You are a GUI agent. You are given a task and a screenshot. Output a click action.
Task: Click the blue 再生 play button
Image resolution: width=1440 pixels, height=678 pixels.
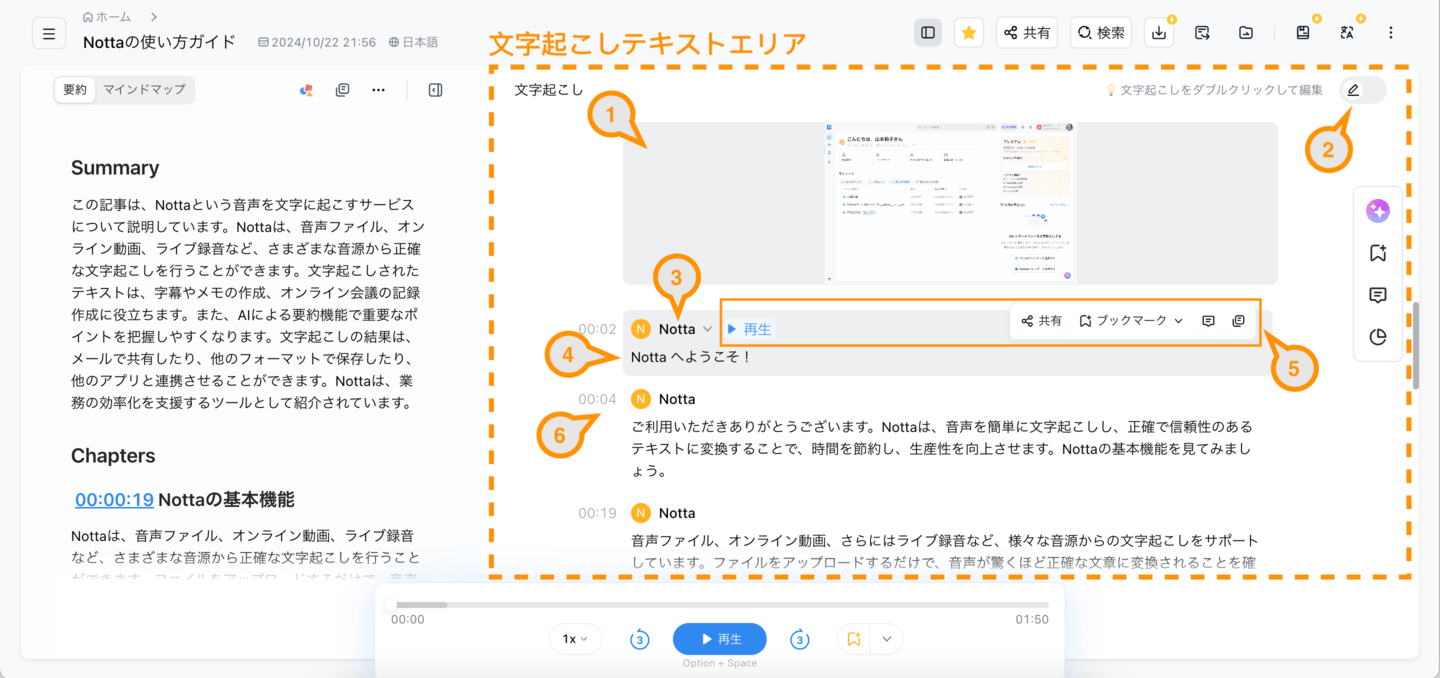(x=720, y=639)
